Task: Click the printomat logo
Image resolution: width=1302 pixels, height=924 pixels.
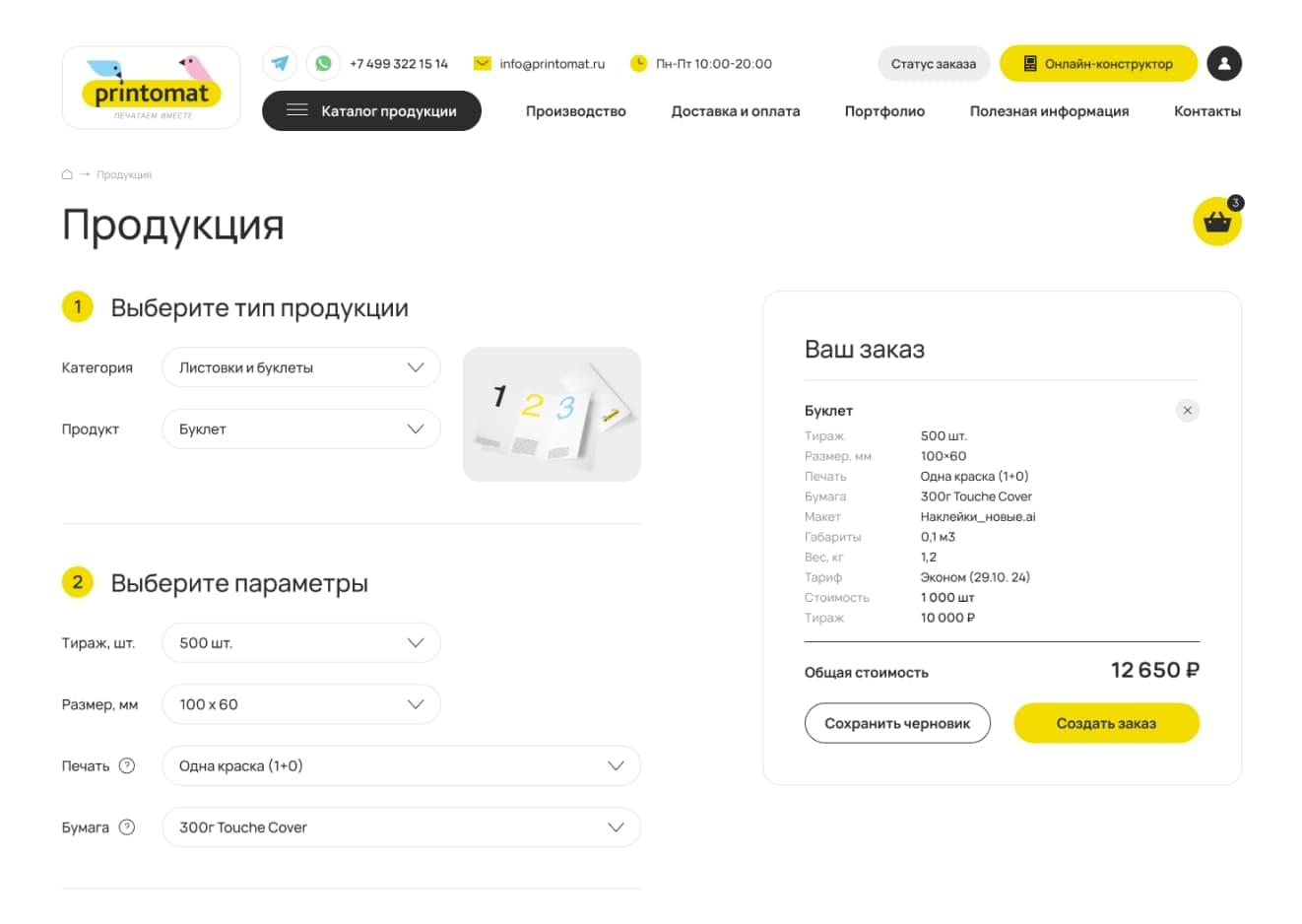Action: click(150, 87)
